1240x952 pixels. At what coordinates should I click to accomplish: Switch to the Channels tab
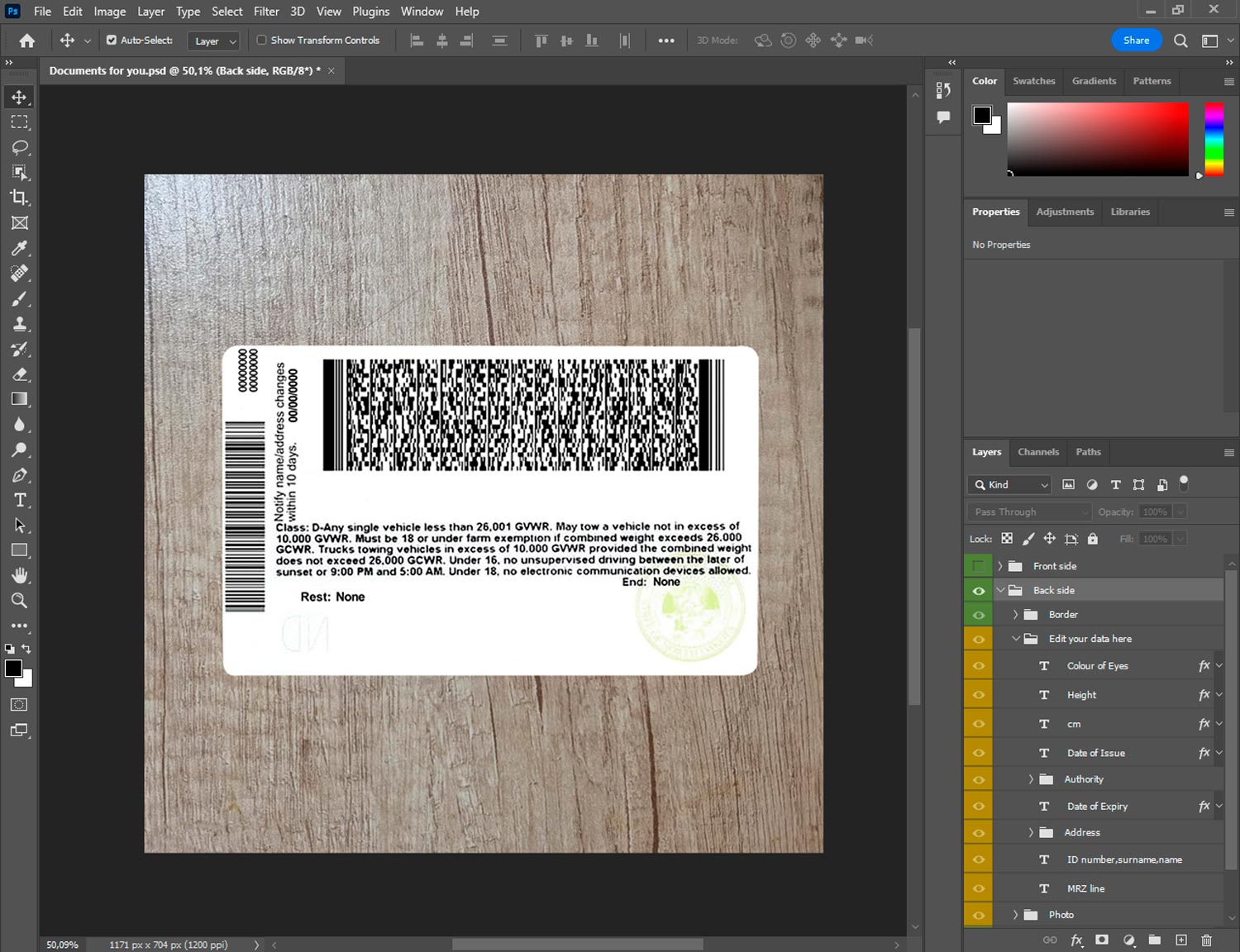tap(1037, 452)
